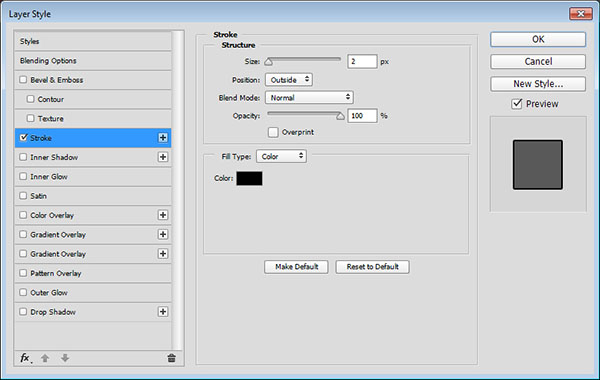Click the move effect down arrow
Screen dimensions: 600x380
click(x=65, y=358)
